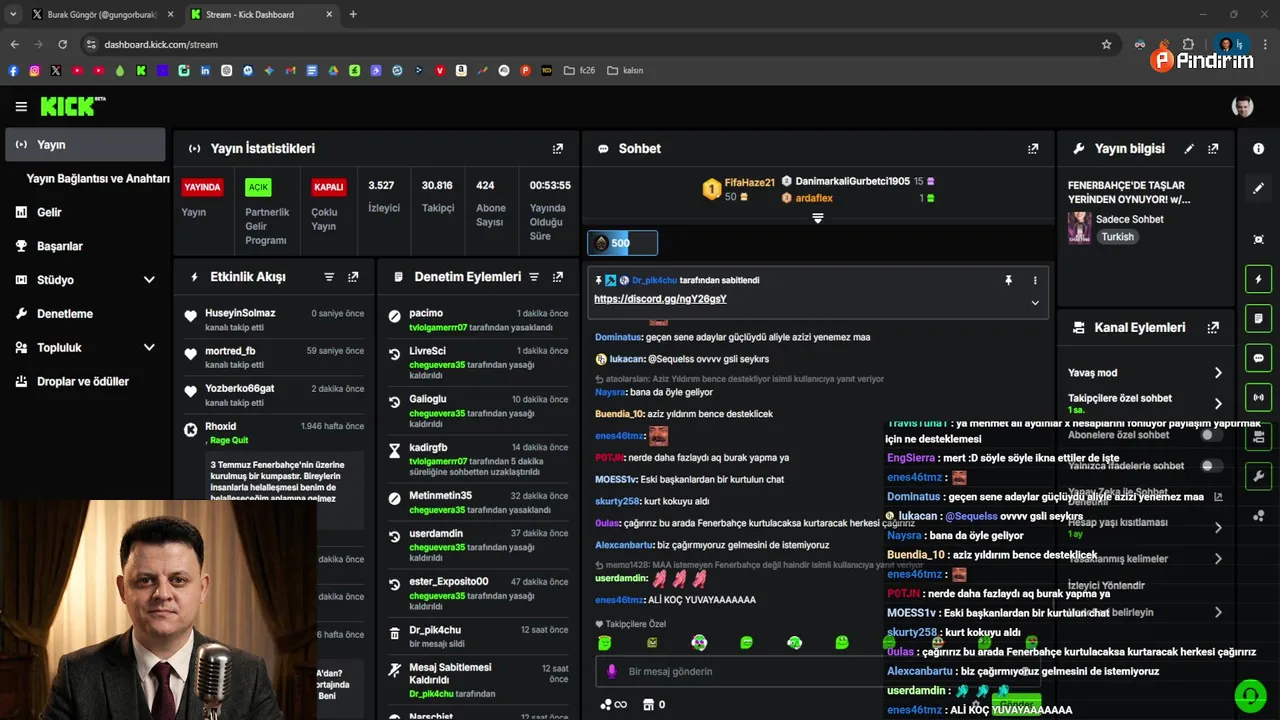
Task: Click the browser address bar with dashboard.kick.com/stream
Action: click(x=590, y=44)
